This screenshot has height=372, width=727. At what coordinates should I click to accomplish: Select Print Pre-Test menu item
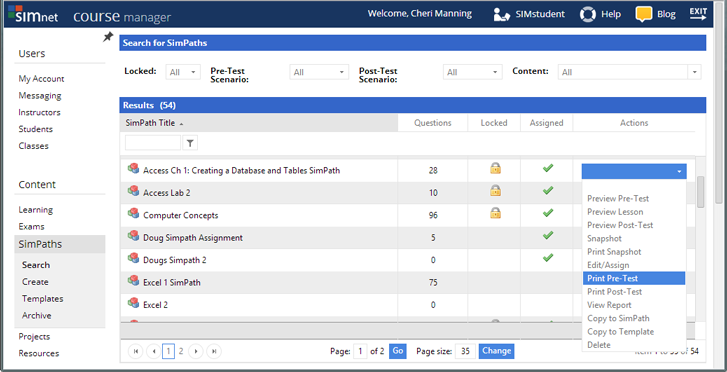click(634, 278)
